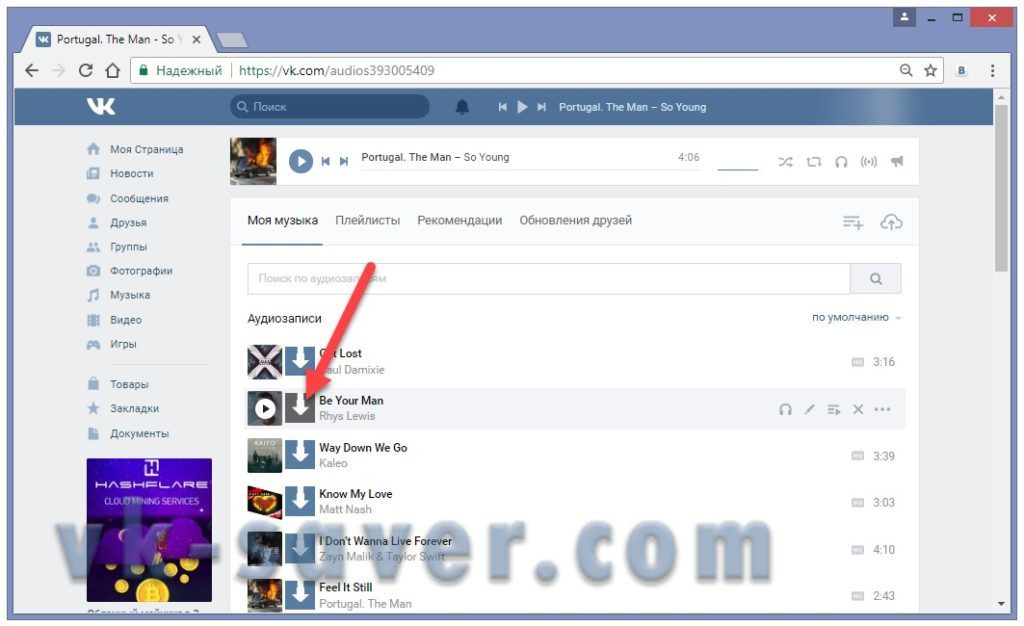Seek in the So Young progress bar
This screenshot has width=1024, height=626.
531,169
